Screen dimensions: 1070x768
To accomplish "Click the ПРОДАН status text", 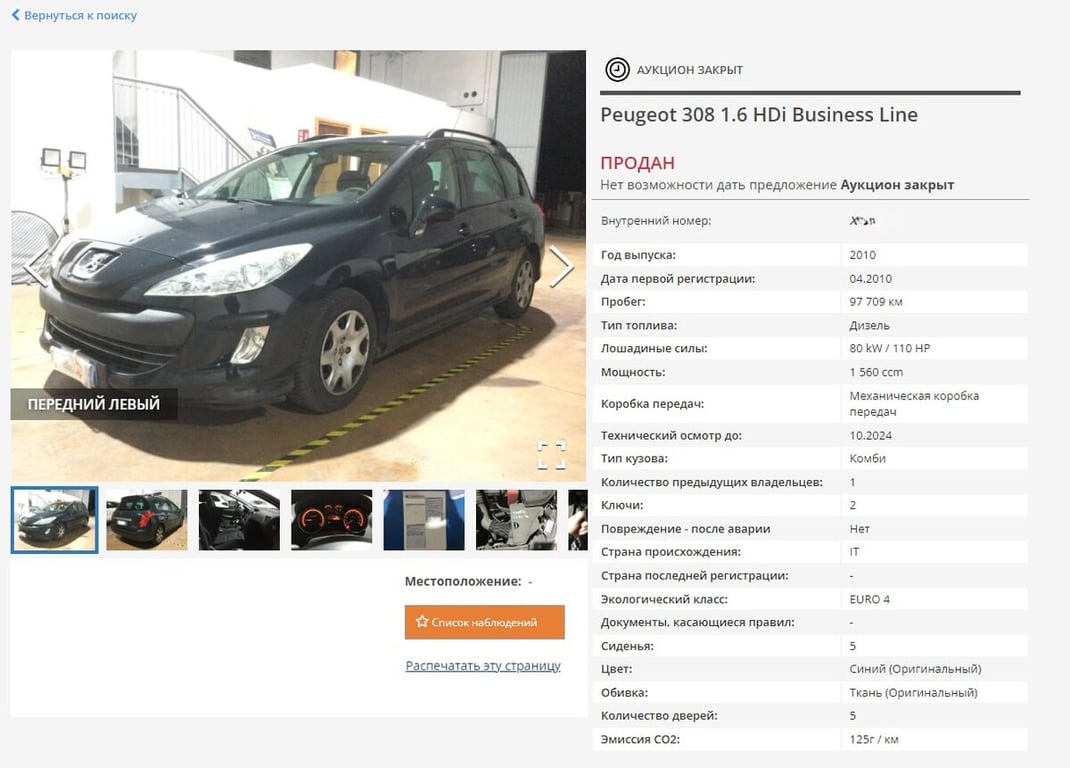I will click(x=637, y=163).
